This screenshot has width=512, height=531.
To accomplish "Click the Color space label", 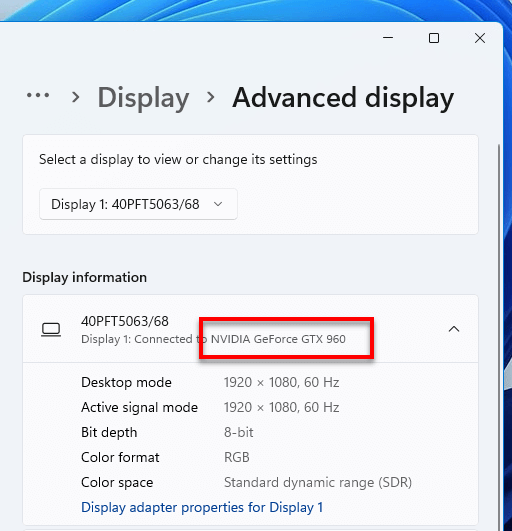I will pos(117,482).
